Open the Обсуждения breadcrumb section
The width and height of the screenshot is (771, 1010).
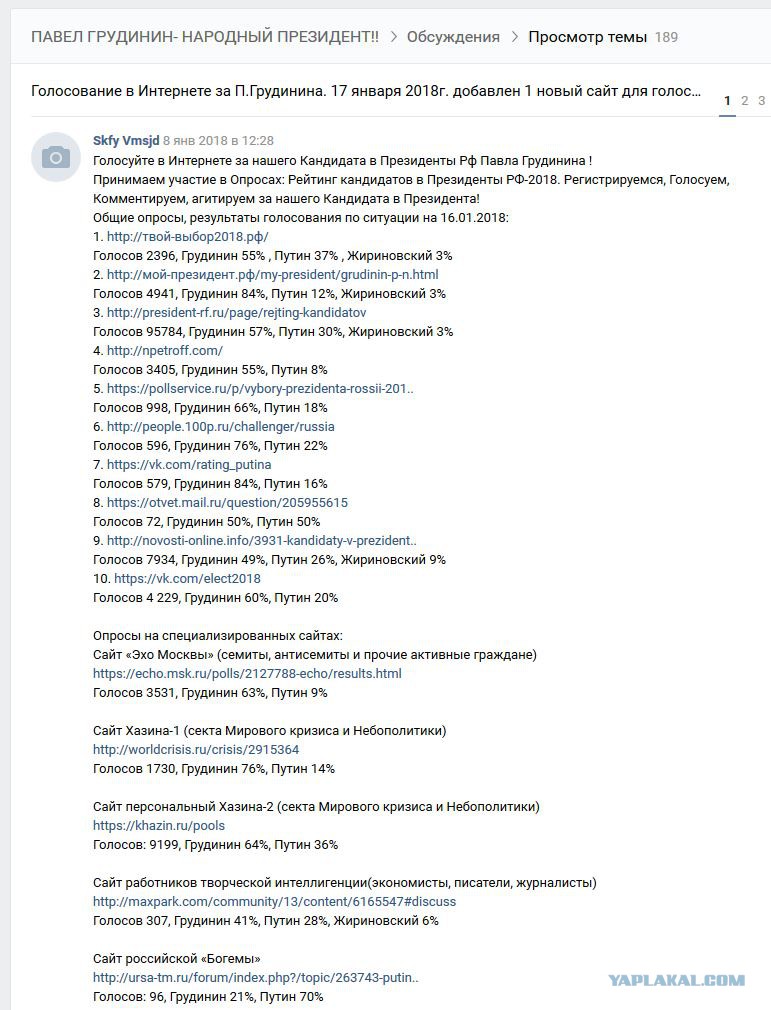pyautogui.click(x=453, y=37)
